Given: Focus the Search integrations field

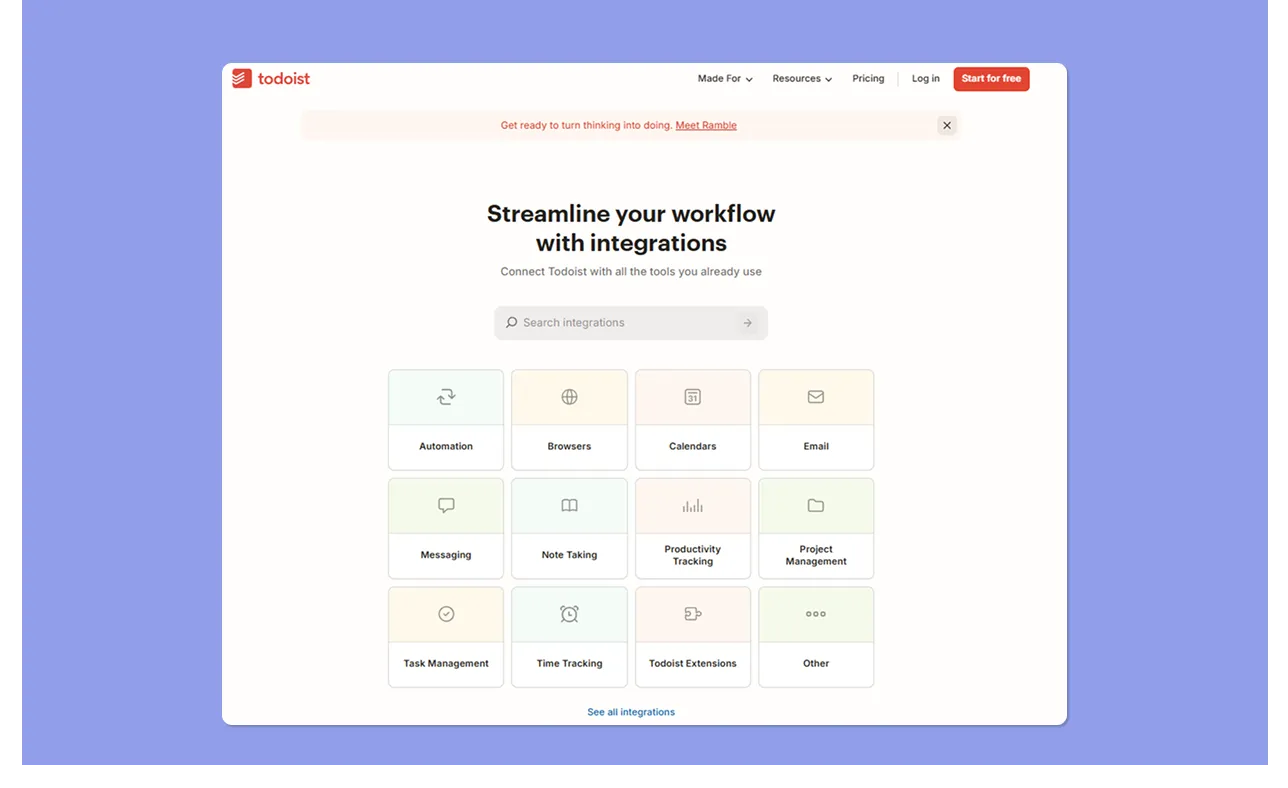Looking at the screenshot, I should (x=631, y=323).
